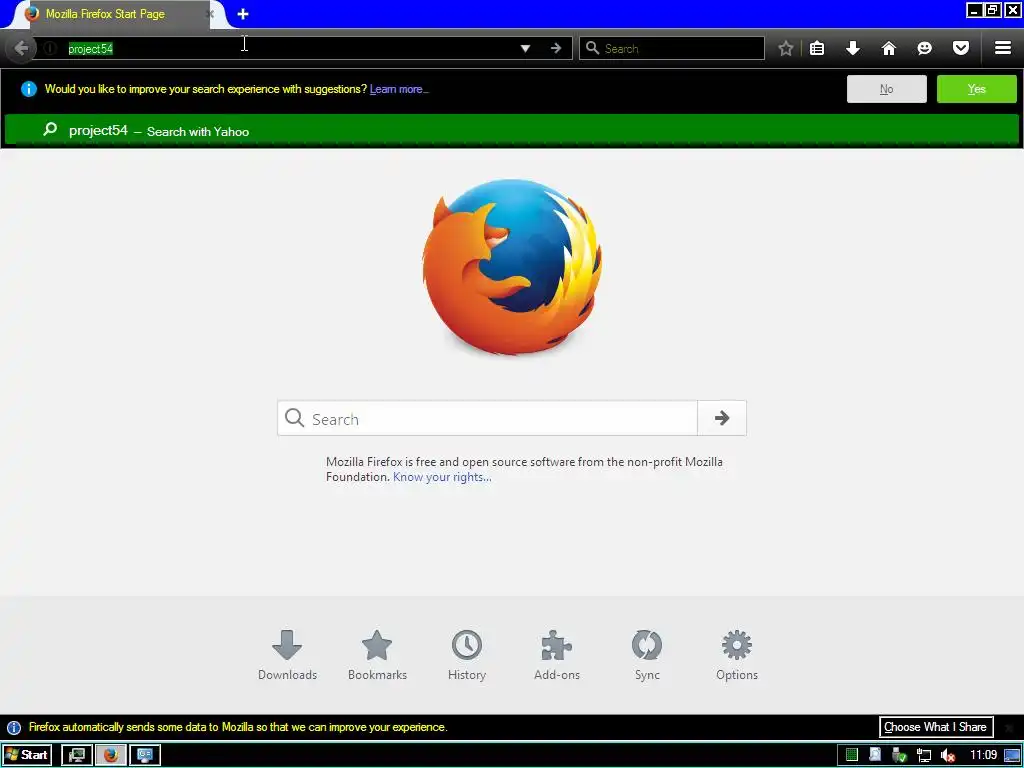Open History from start page
The height and width of the screenshot is (768, 1024).
click(x=467, y=655)
